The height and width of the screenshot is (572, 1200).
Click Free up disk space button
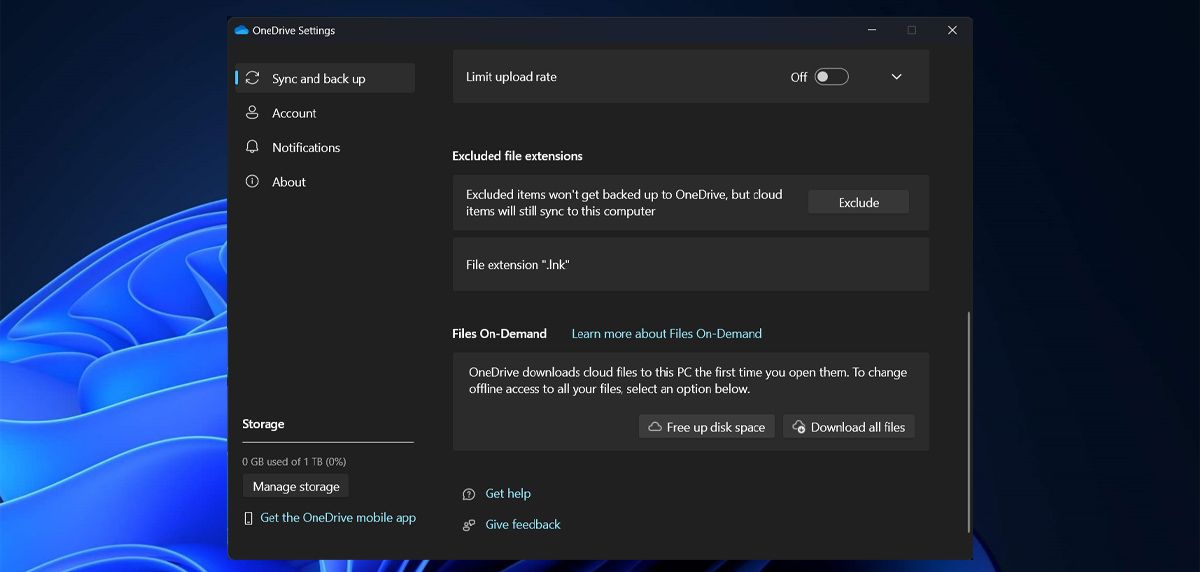point(707,427)
